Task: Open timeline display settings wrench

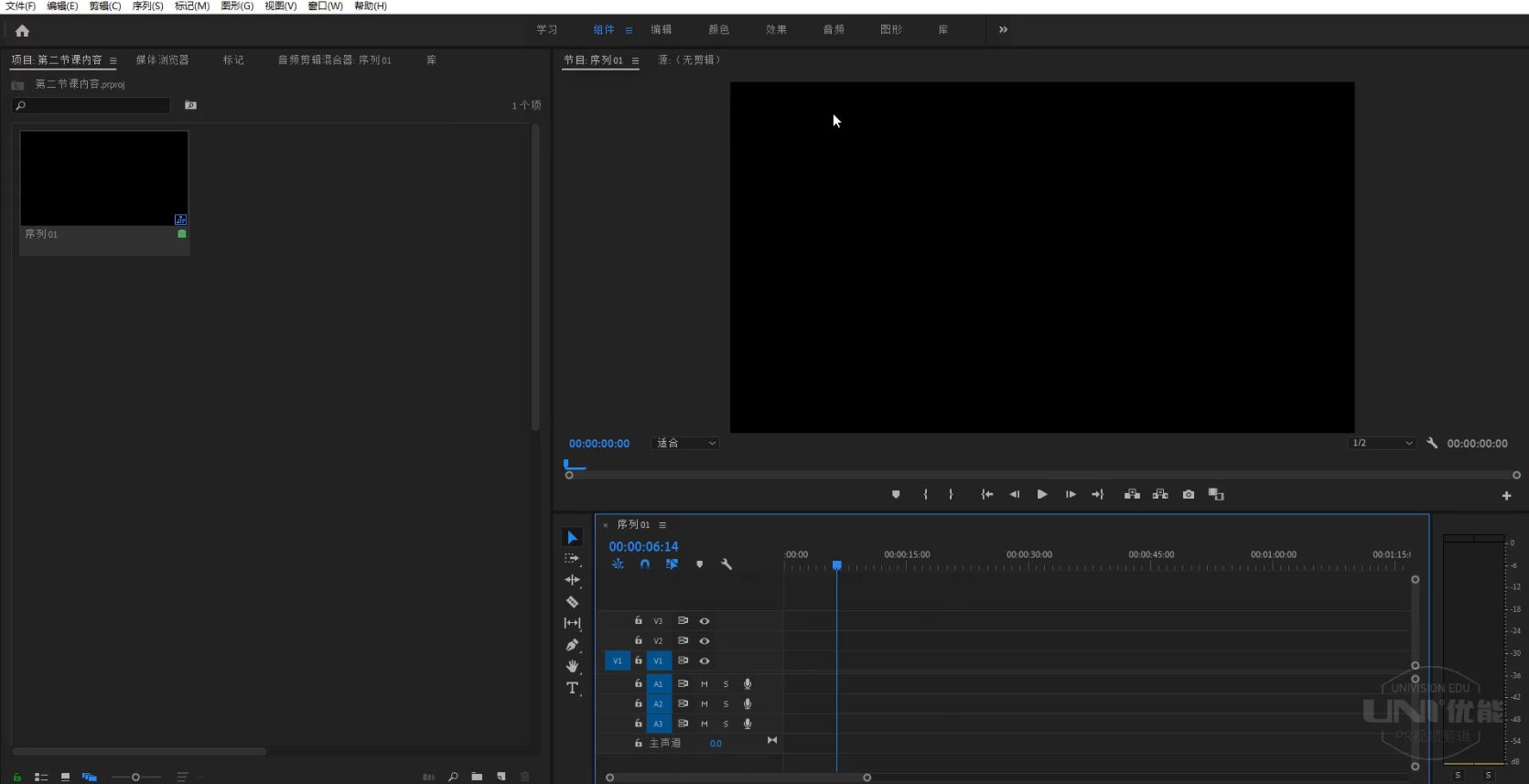Action: click(727, 564)
